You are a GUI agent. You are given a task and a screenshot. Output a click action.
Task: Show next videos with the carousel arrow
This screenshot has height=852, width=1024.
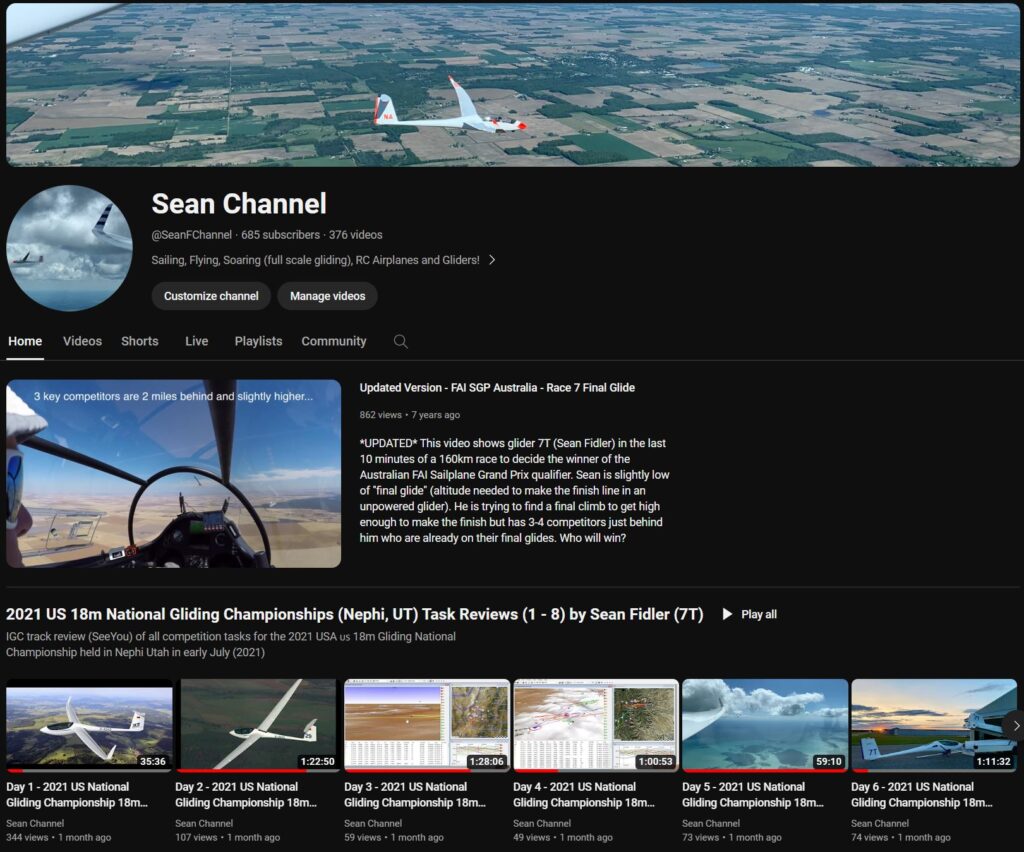(x=1015, y=725)
